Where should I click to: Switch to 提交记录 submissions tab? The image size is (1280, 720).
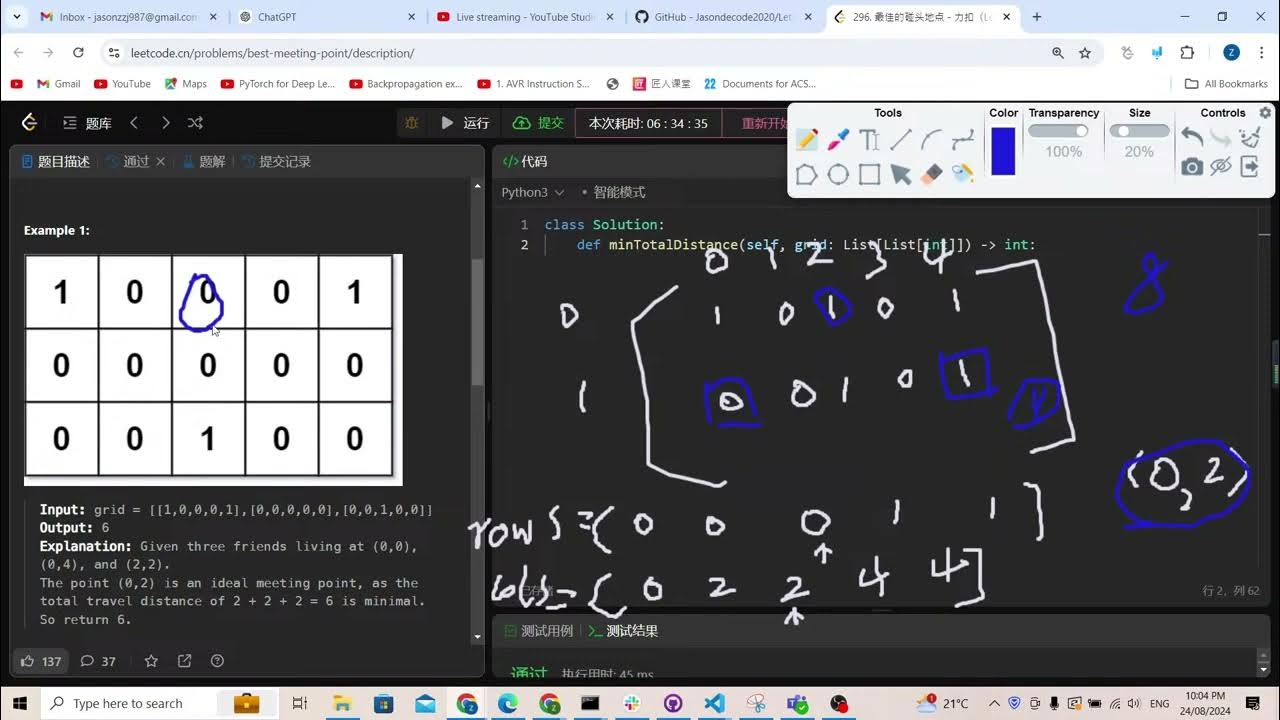[278, 161]
